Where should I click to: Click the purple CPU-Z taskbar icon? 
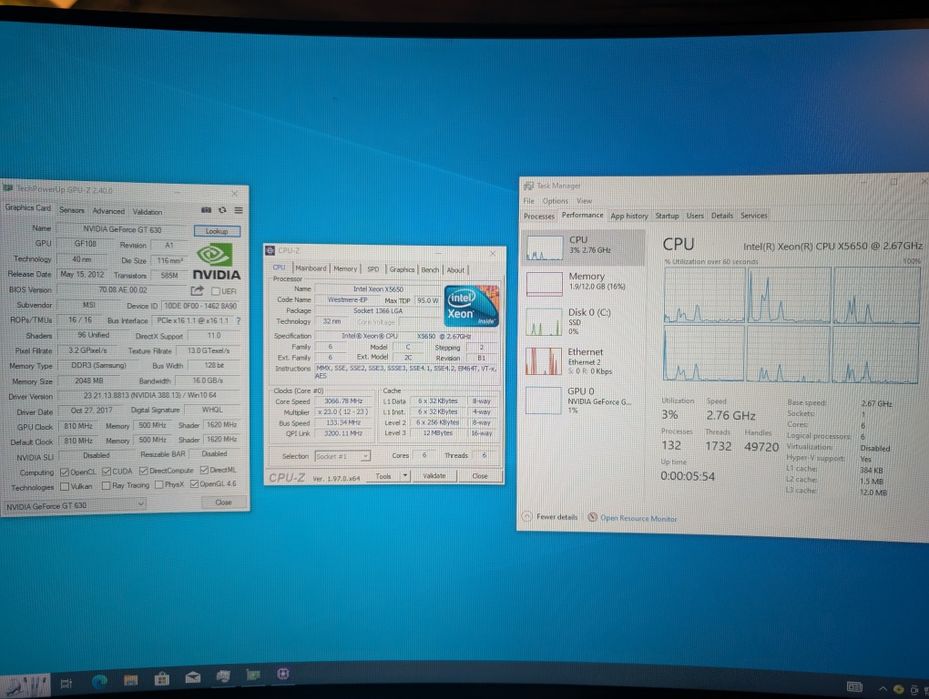283,674
